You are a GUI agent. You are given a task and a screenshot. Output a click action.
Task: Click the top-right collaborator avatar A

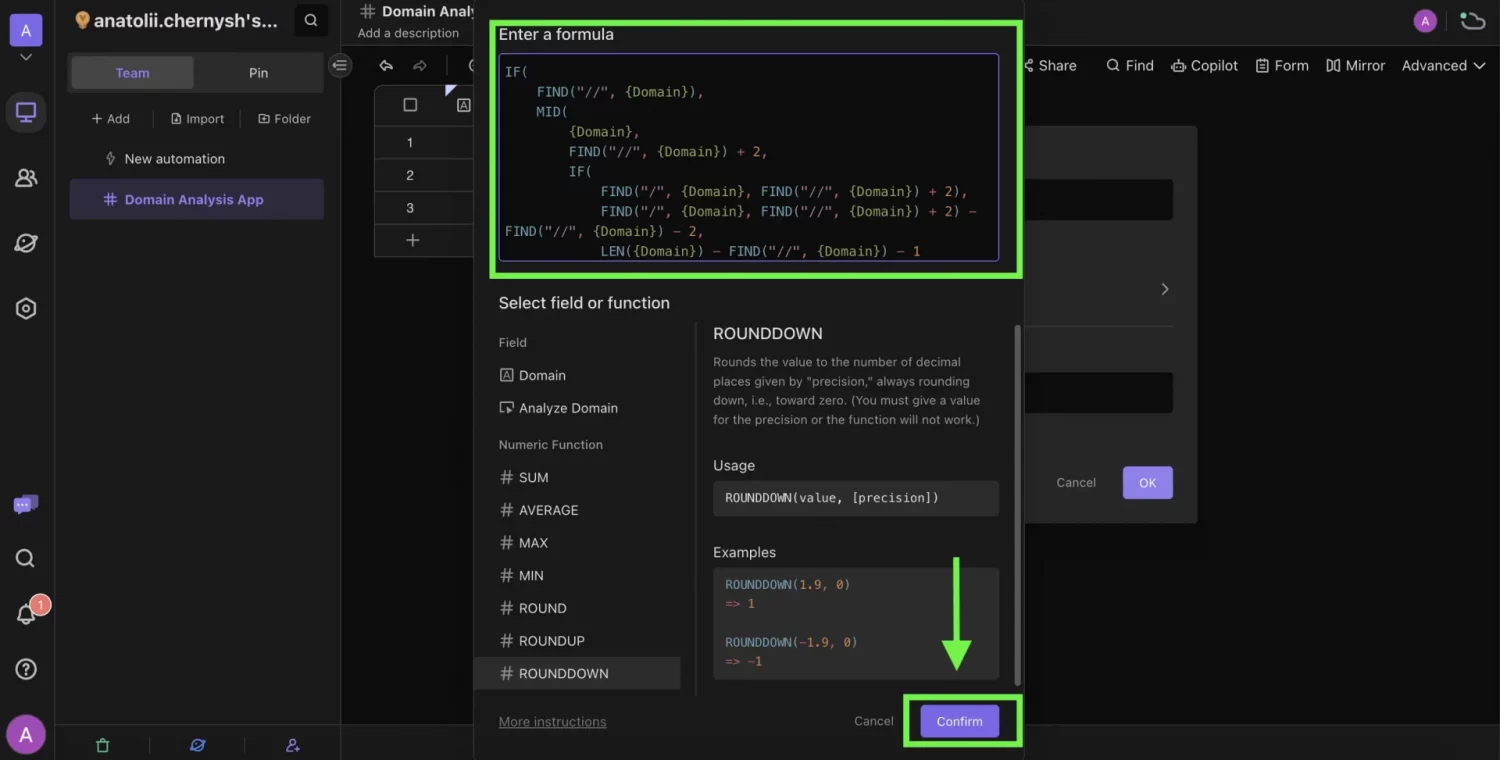point(1425,21)
